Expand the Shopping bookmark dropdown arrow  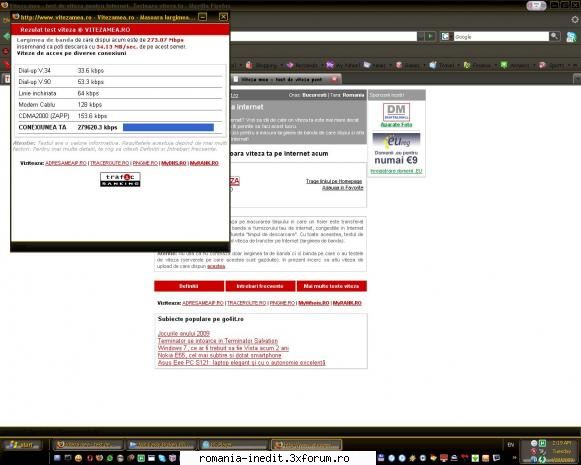coord(282,66)
